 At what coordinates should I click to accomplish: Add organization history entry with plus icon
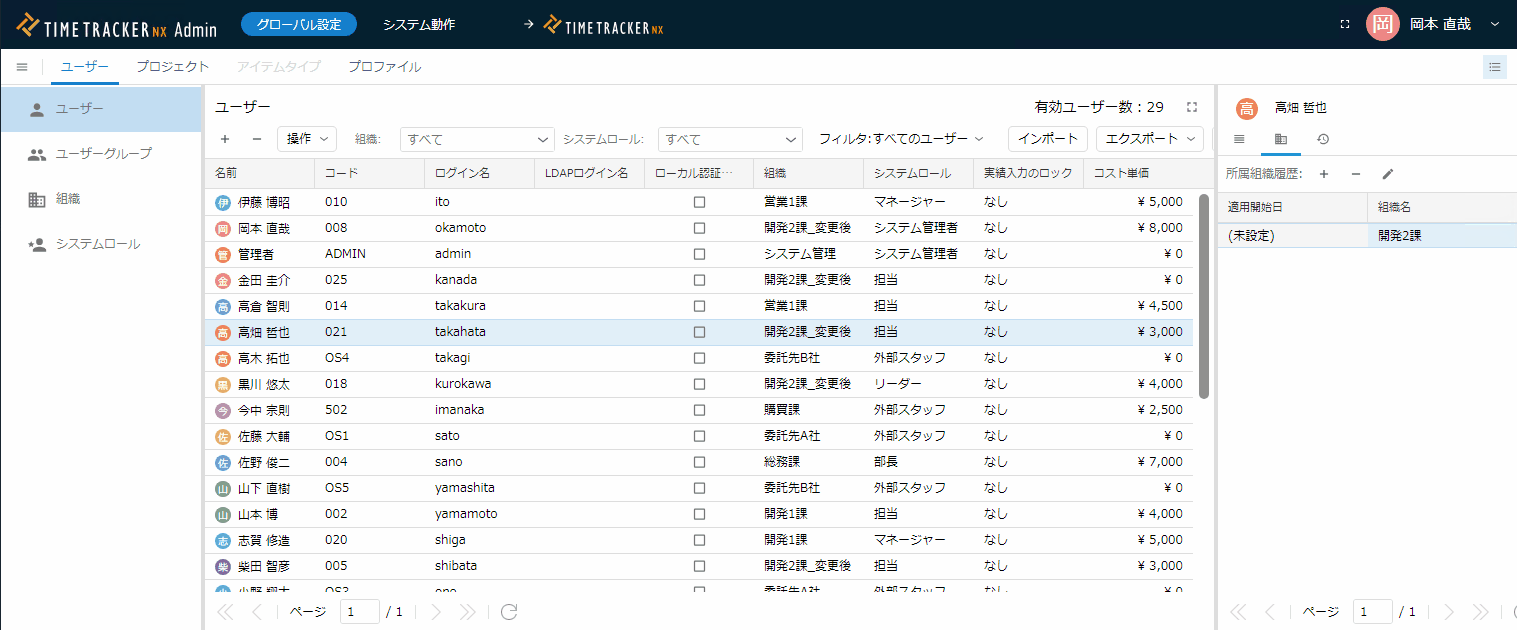[1323, 174]
